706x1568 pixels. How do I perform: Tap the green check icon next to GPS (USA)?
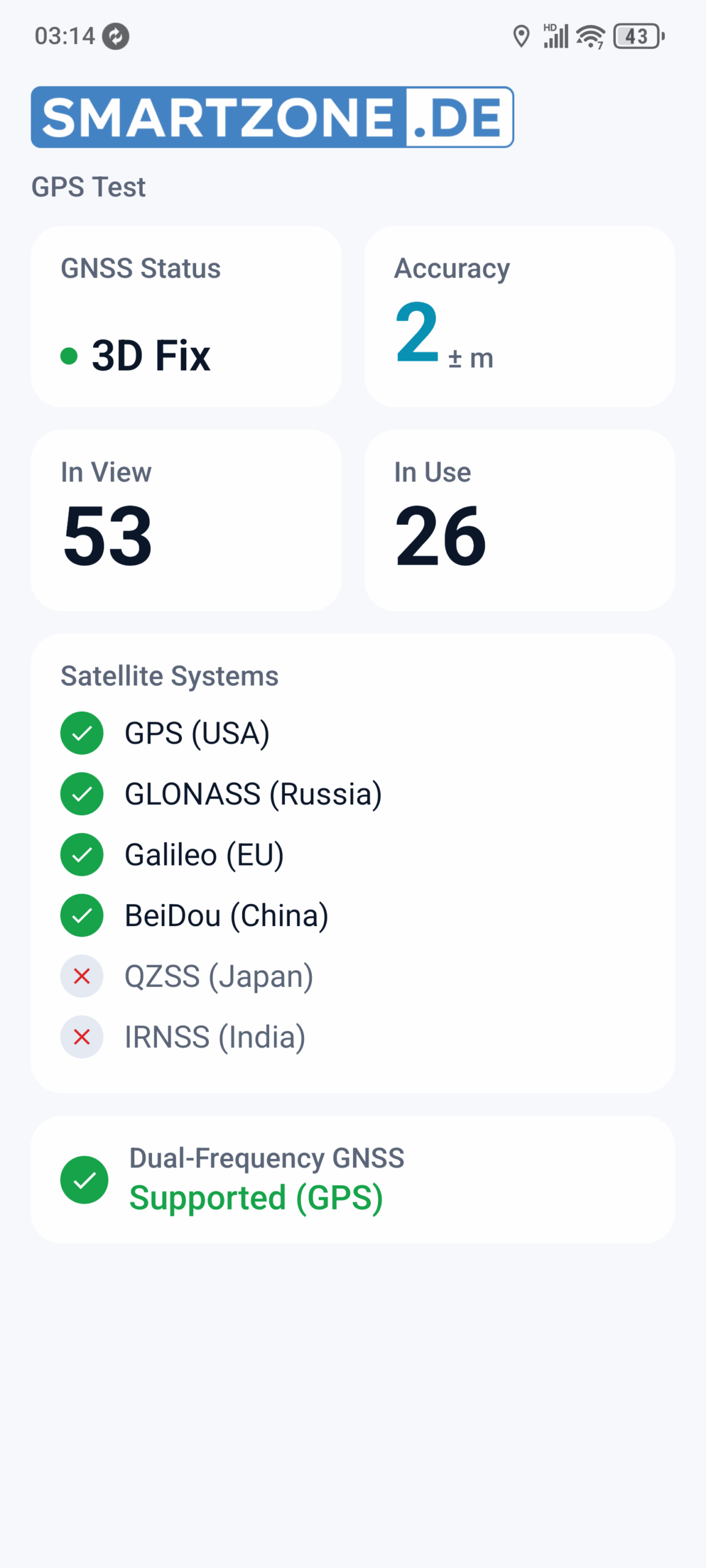(82, 733)
